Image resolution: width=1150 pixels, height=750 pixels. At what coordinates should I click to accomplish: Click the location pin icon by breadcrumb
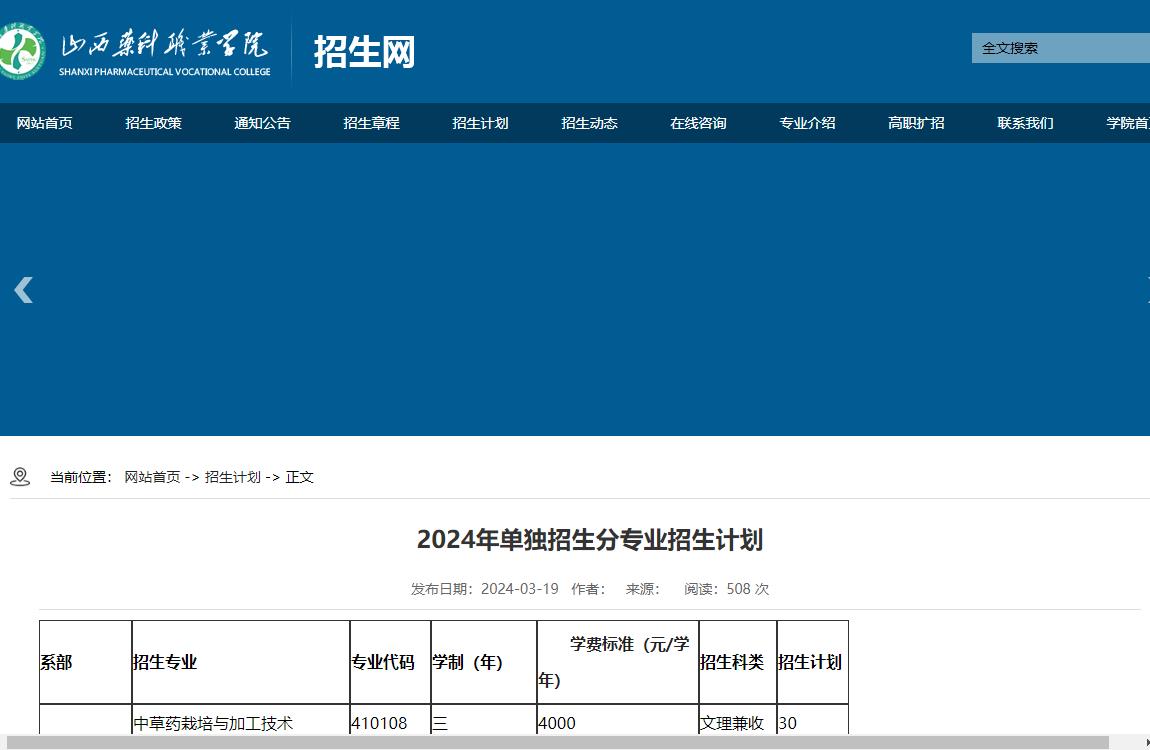coord(20,477)
